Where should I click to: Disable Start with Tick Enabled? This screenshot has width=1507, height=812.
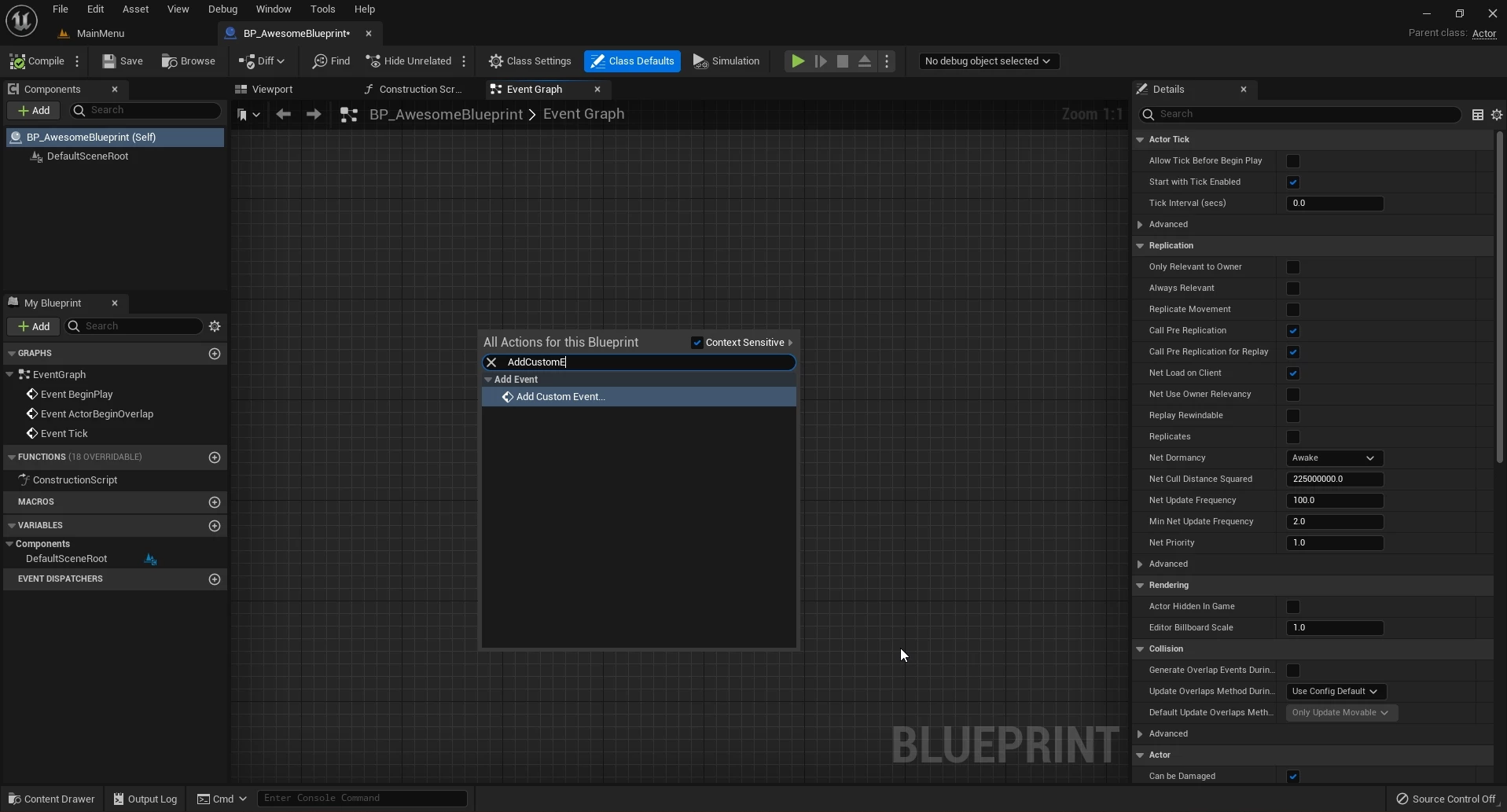tap(1292, 182)
